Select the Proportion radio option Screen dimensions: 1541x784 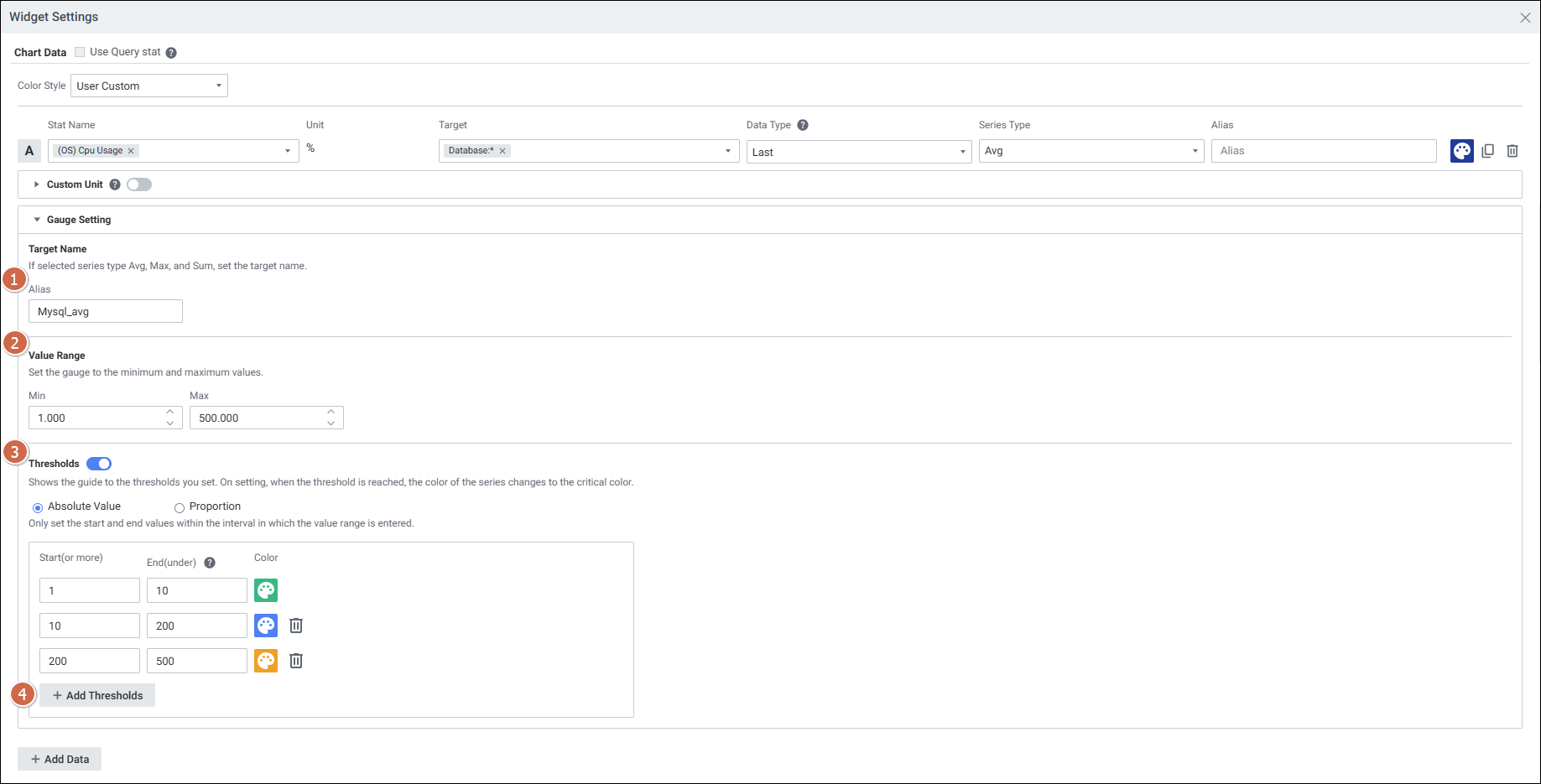click(180, 507)
